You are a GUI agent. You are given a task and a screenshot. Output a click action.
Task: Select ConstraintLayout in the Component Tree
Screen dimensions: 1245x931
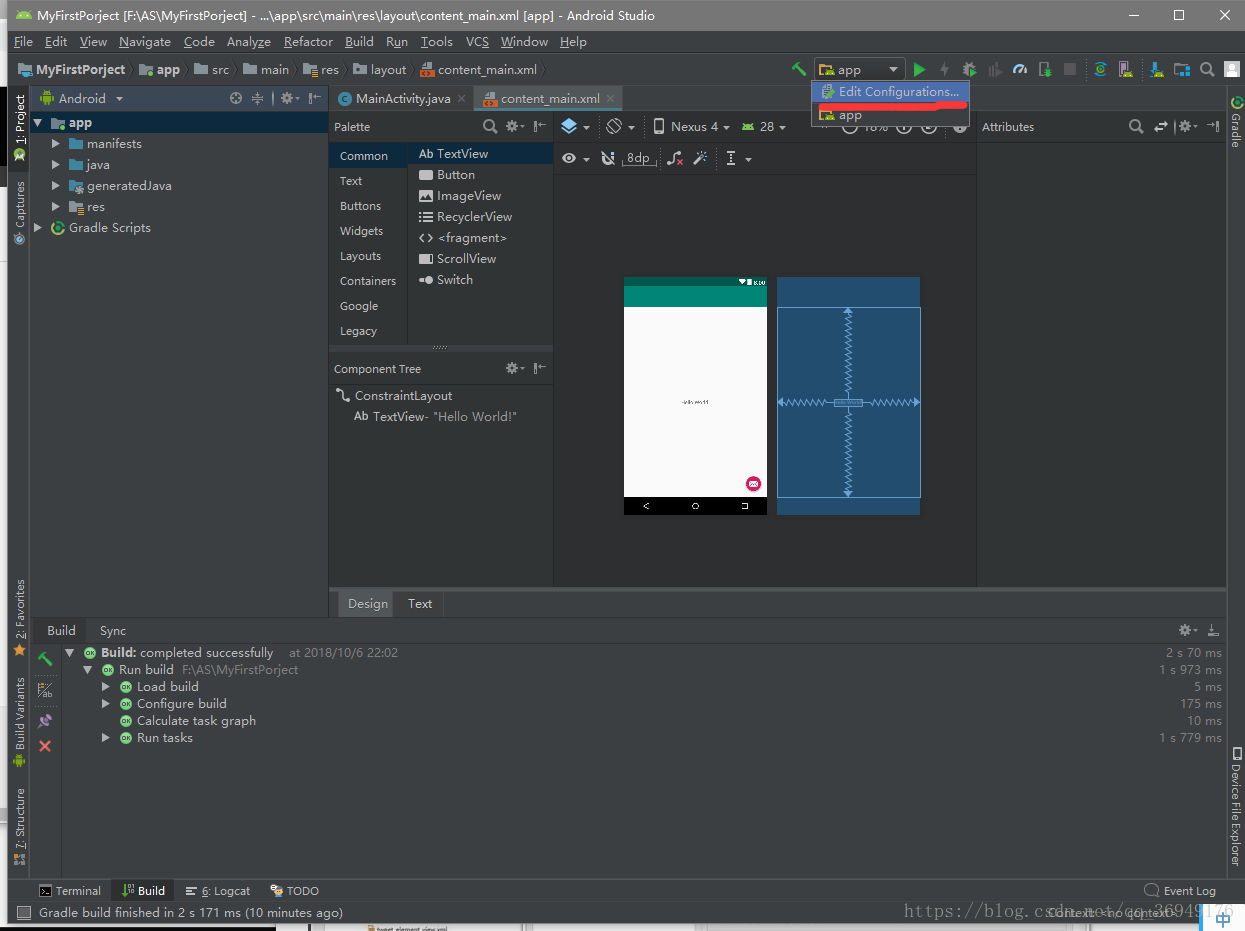(x=403, y=396)
